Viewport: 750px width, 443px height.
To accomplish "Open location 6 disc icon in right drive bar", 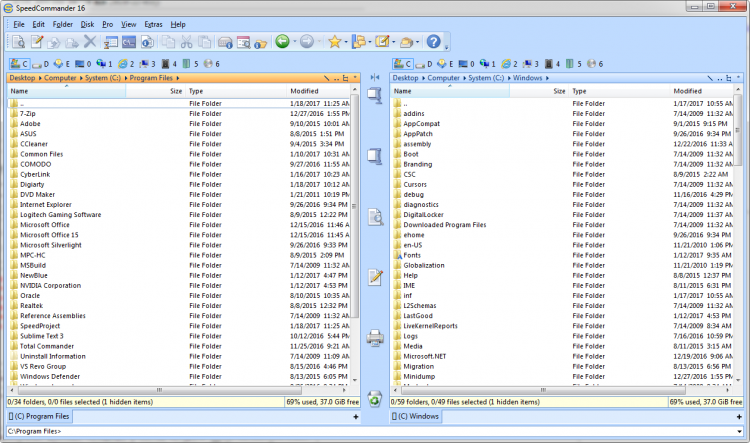I will tap(595, 64).
